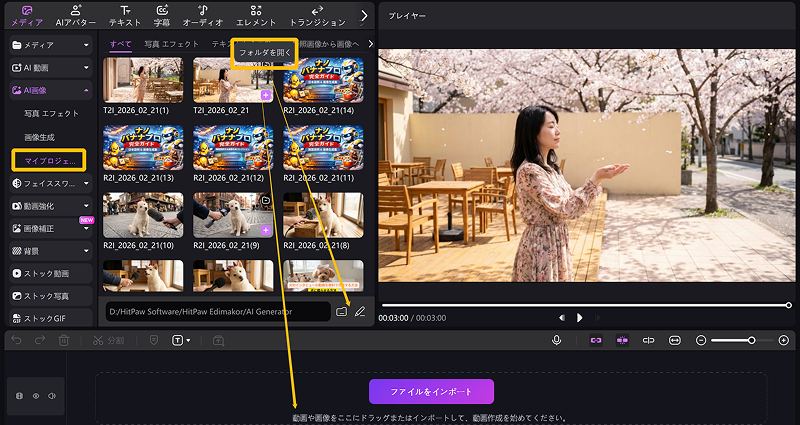
Task: Open folder icon beside path field
Action: tap(342, 311)
